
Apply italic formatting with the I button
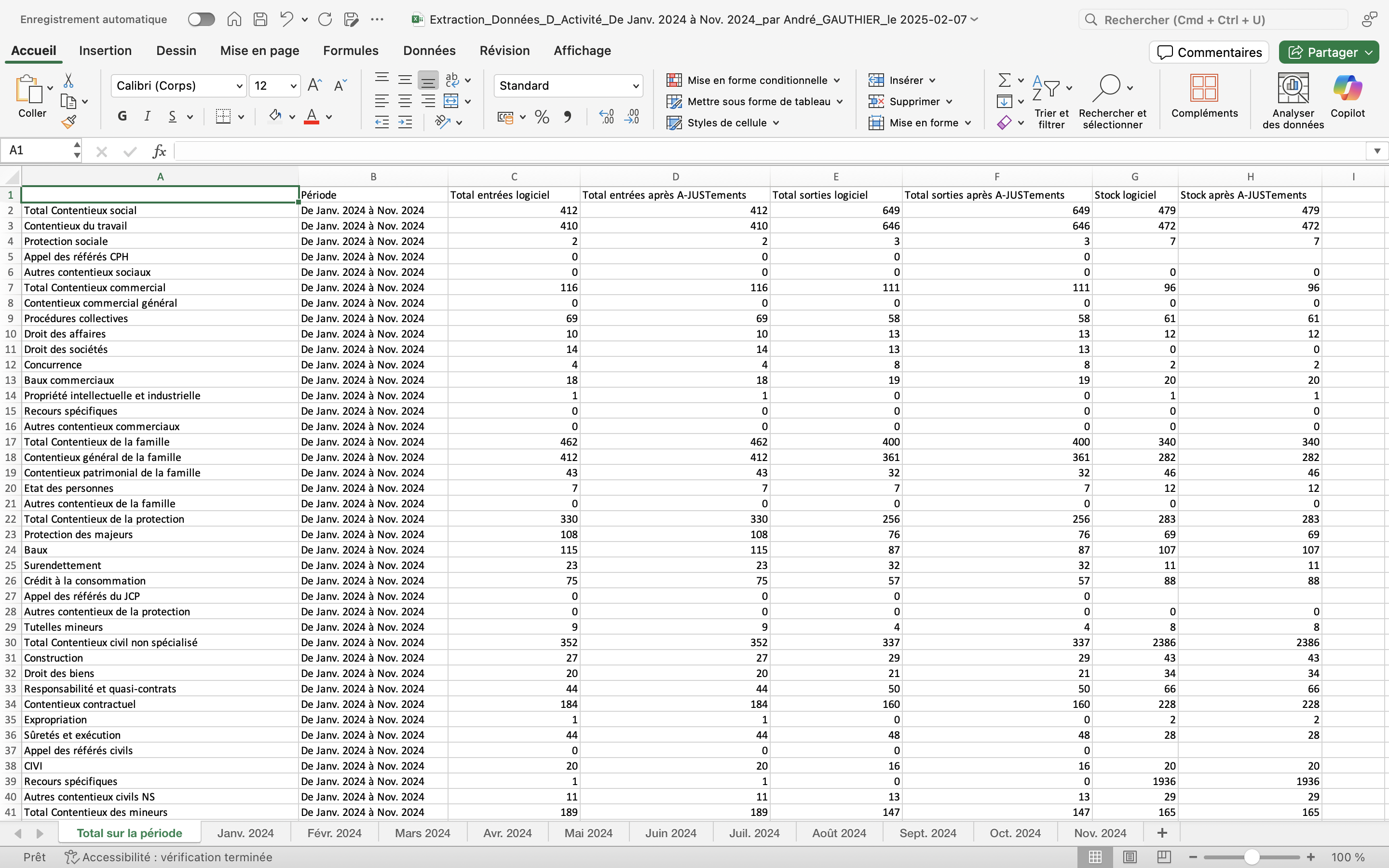click(147, 117)
